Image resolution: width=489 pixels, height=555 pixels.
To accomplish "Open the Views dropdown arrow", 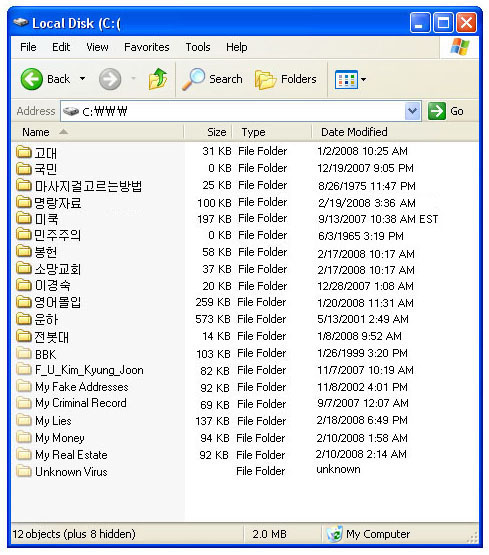I will pyautogui.click(x=363, y=79).
